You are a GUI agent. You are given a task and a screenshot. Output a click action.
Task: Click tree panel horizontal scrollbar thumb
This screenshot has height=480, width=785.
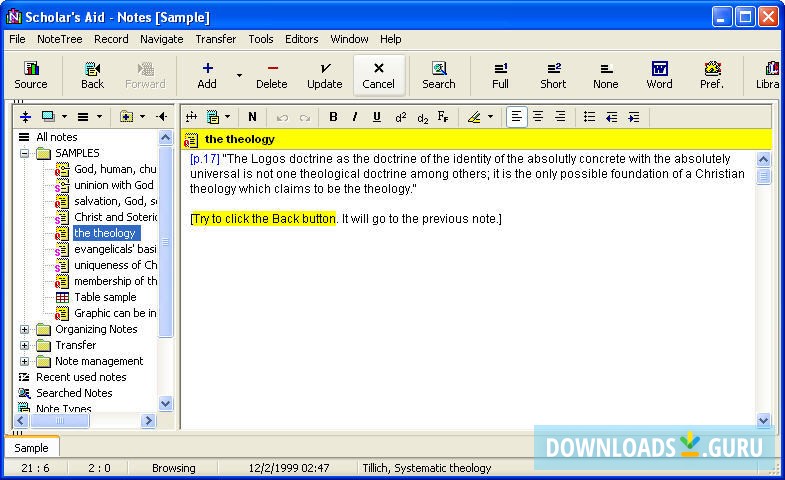60,421
